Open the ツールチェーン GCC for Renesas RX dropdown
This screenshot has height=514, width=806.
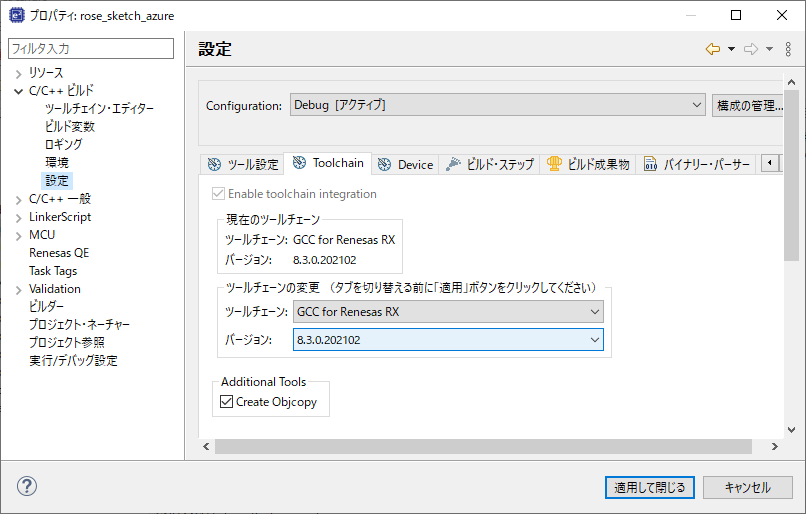448,311
